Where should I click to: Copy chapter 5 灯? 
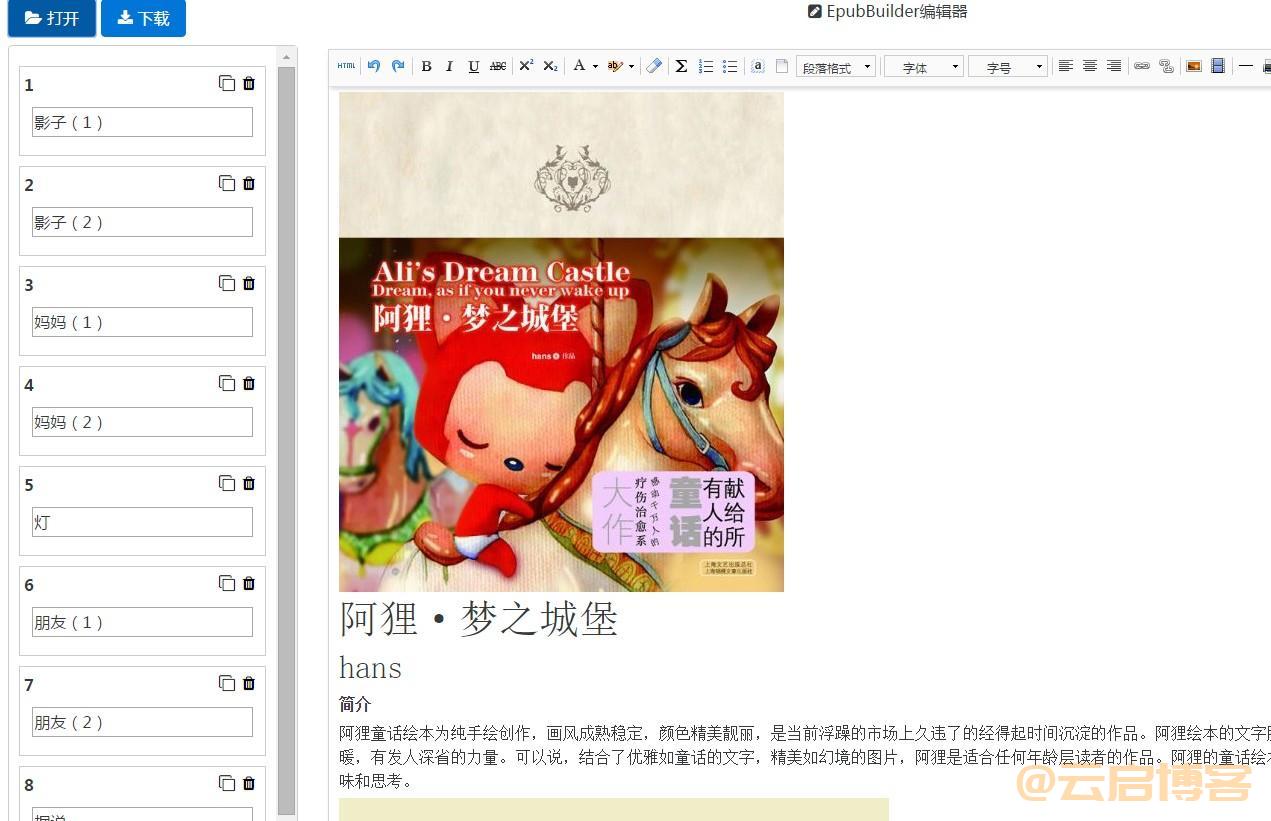point(227,484)
